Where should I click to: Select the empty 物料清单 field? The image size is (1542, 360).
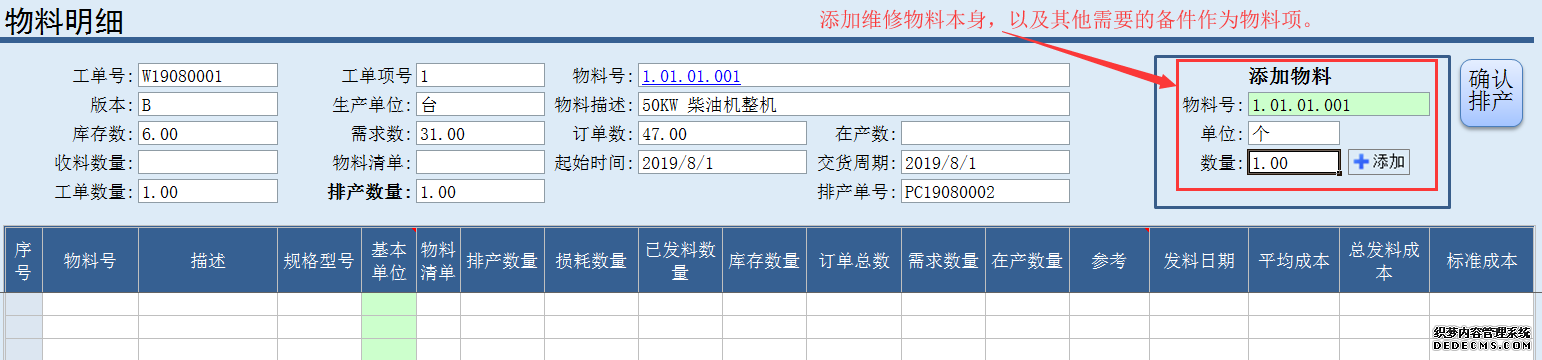[x=480, y=162]
